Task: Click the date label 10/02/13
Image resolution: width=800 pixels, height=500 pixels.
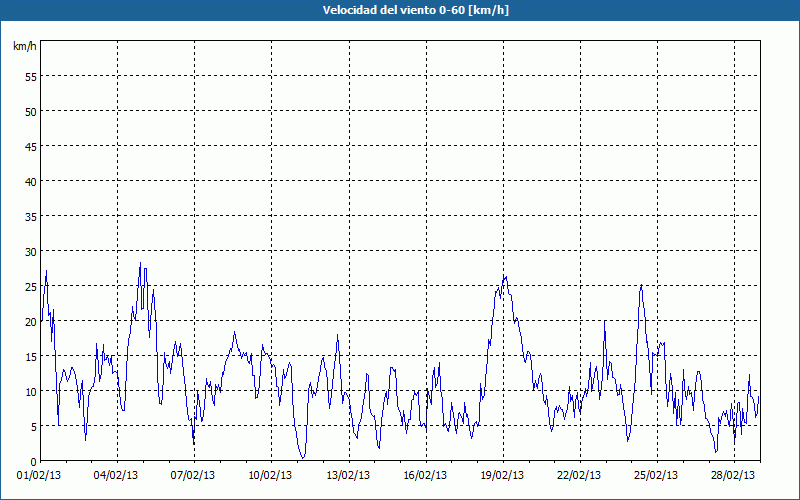Action: point(270,476)
